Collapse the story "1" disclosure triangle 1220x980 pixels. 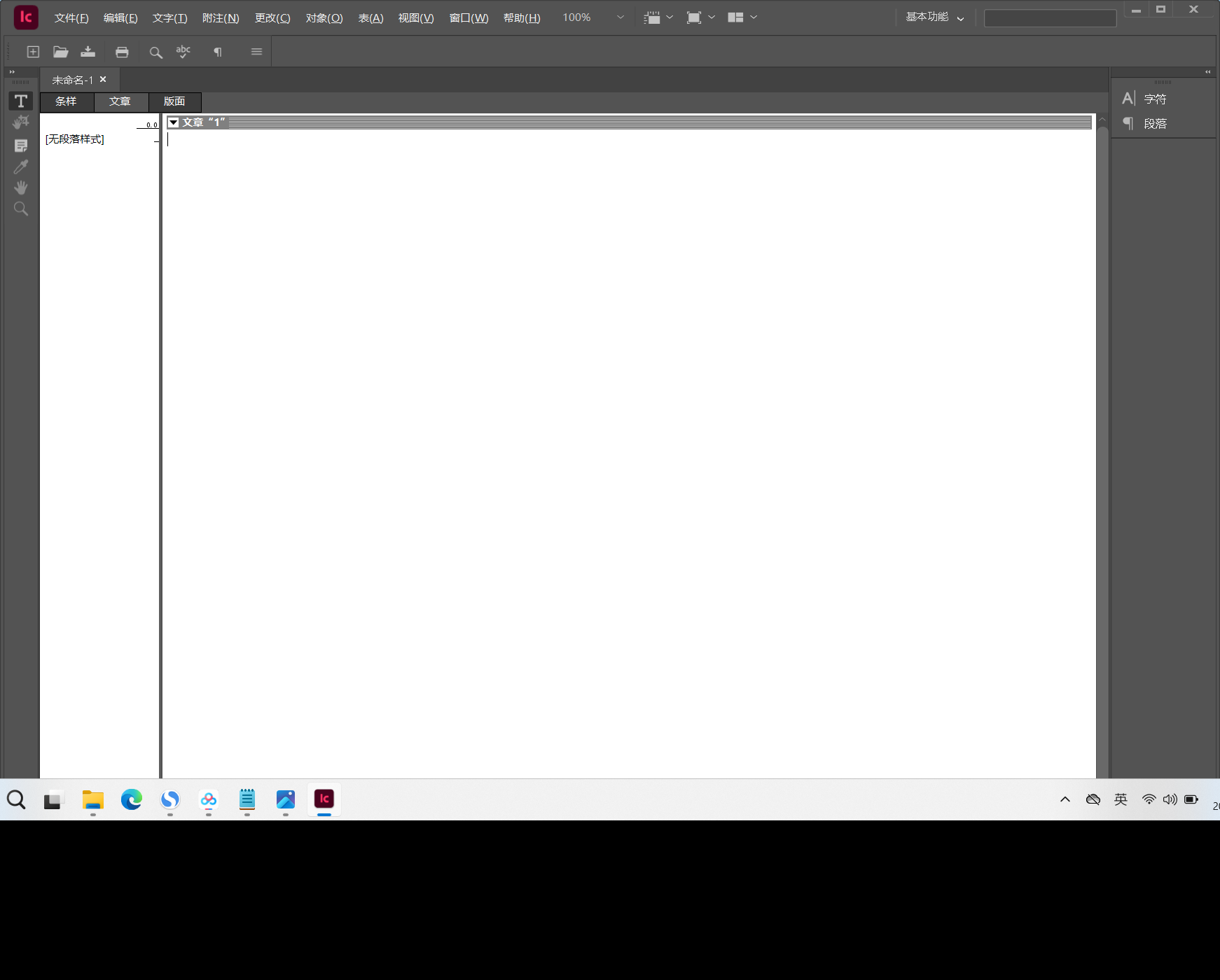coord(174,122)
